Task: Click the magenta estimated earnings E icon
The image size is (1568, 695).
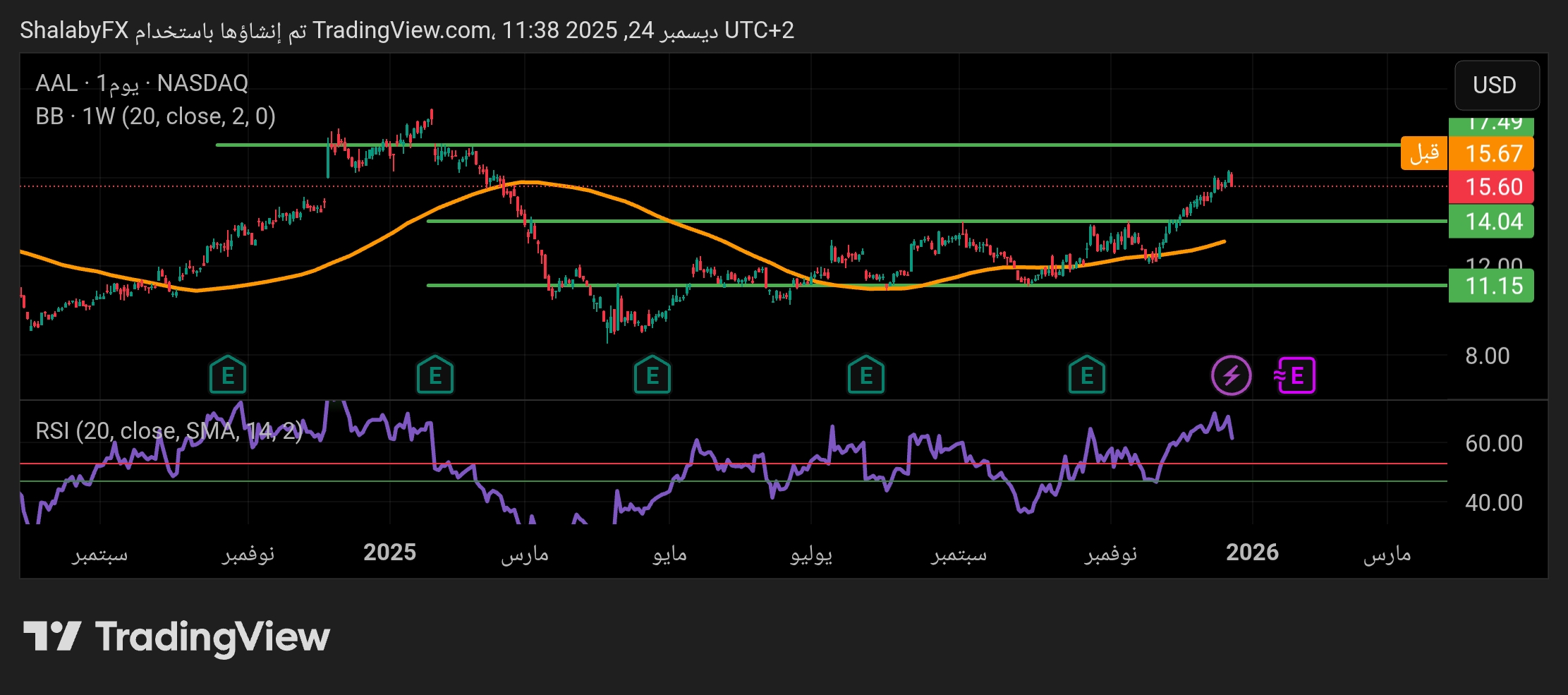Action: (1295, 375)
